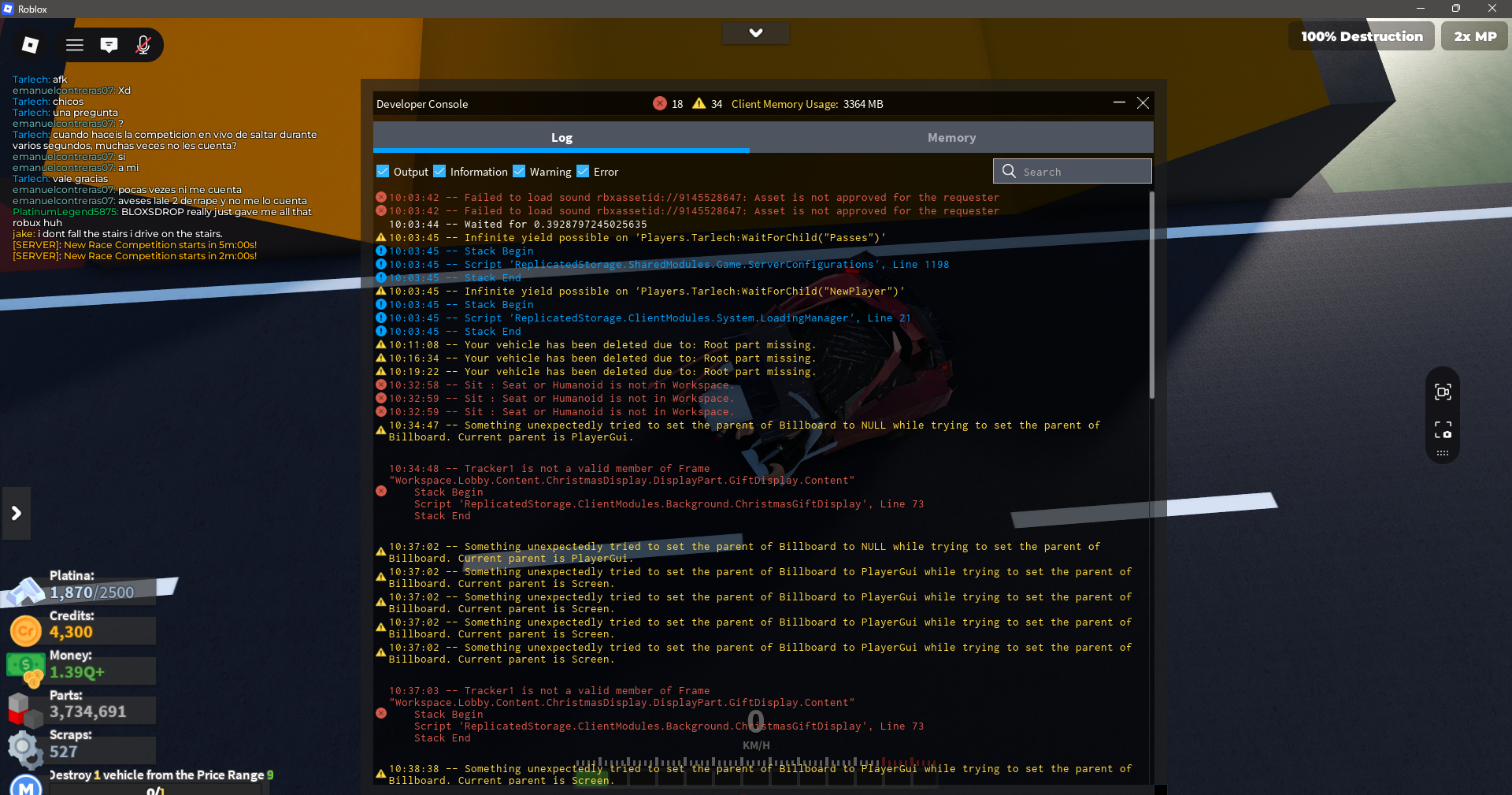
Task: Click the 100% Destruction button
Action: 1362,36
